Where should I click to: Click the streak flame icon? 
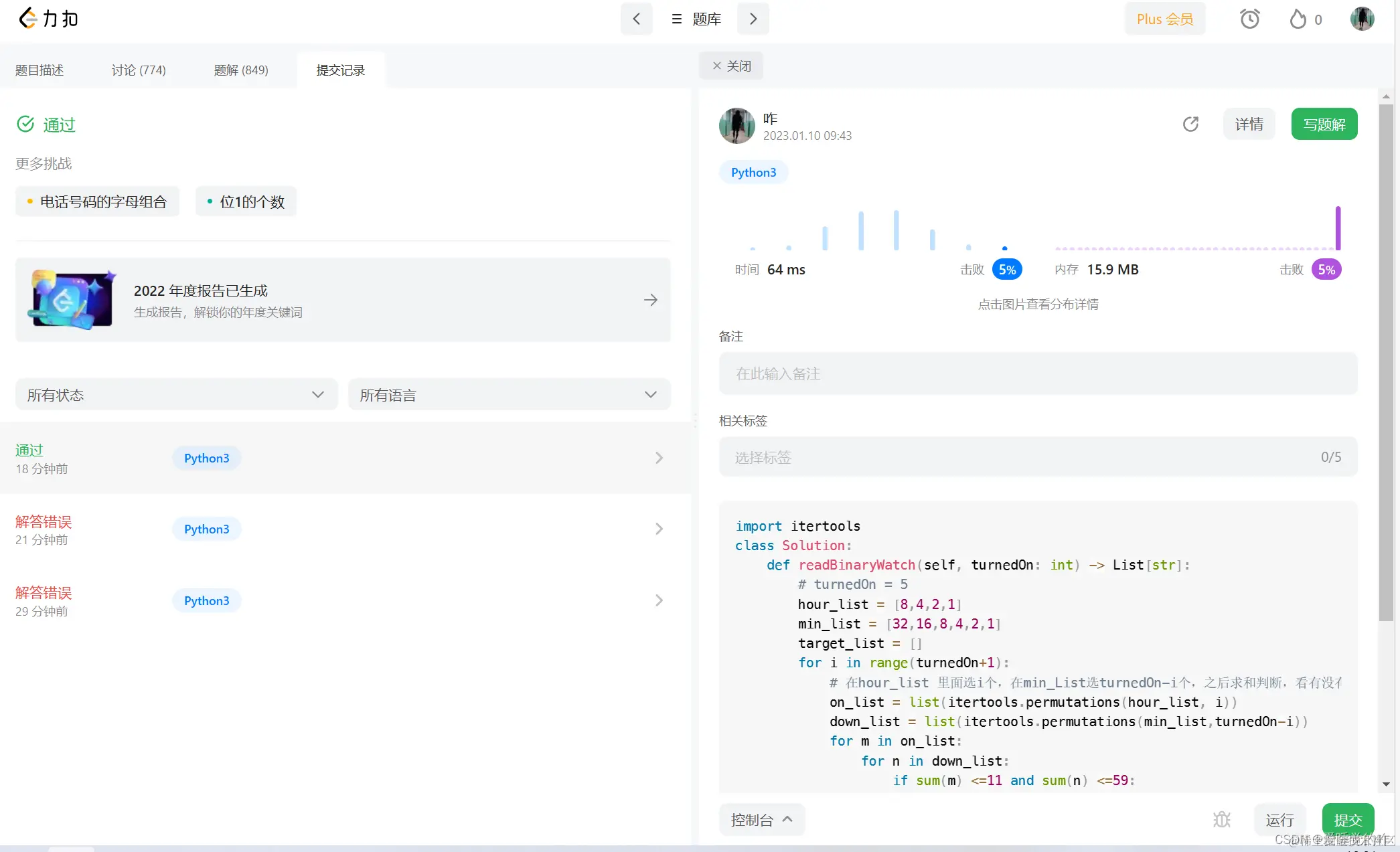1298,19
